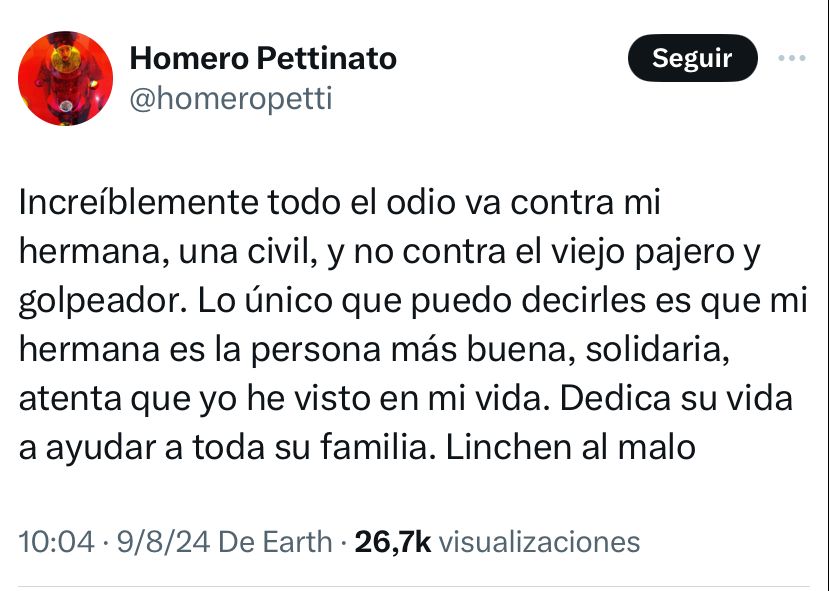This screenshot has width=829, height=591.
Task: Open the @homeropetti handle link
Action: (231, 98)
